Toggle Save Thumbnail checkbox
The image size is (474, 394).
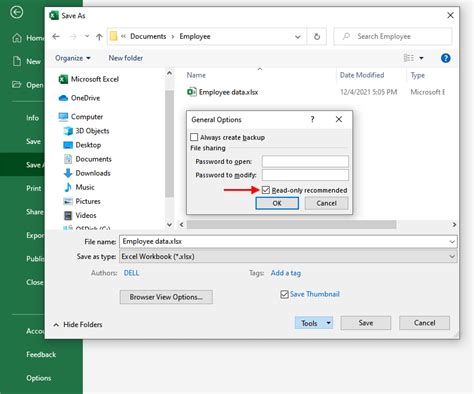[x=284, y=294]
